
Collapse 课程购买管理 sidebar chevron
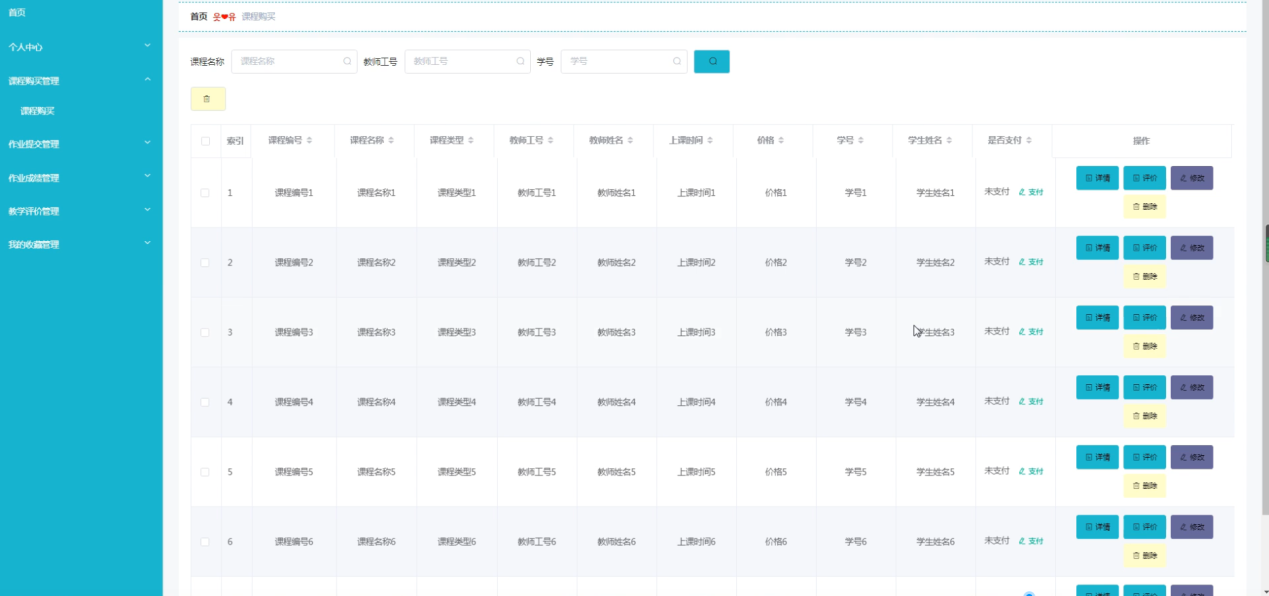tap(147, 79)
